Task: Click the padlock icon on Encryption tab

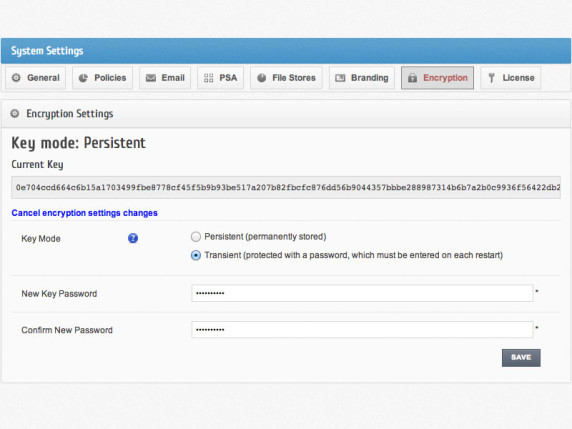Action: point(412,78)
